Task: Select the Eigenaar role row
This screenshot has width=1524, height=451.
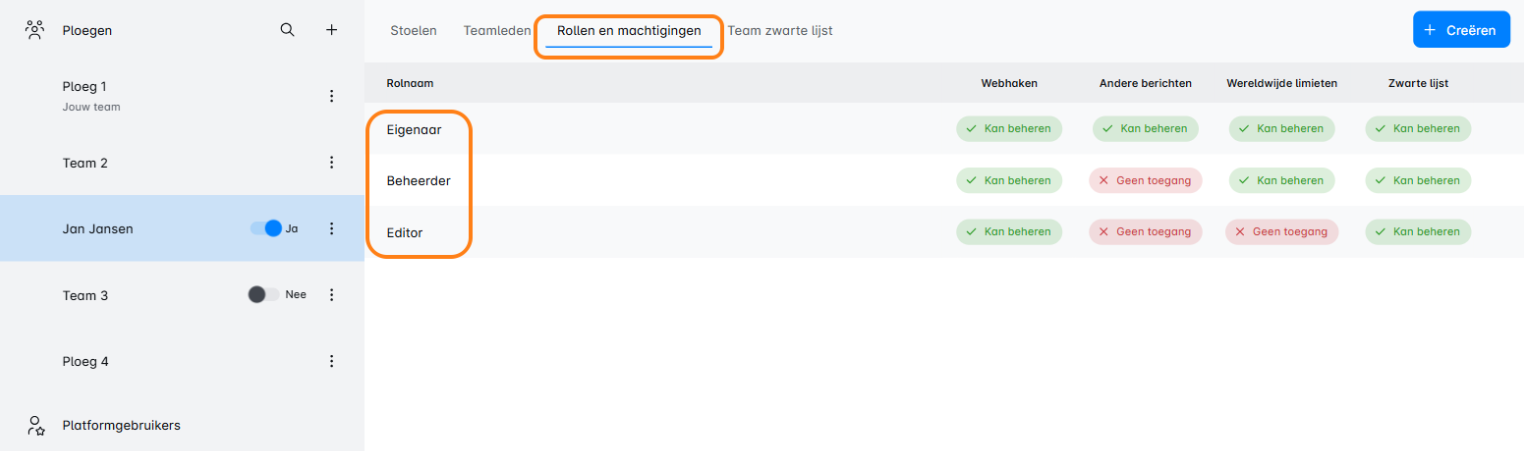Action: pos(414,129)
